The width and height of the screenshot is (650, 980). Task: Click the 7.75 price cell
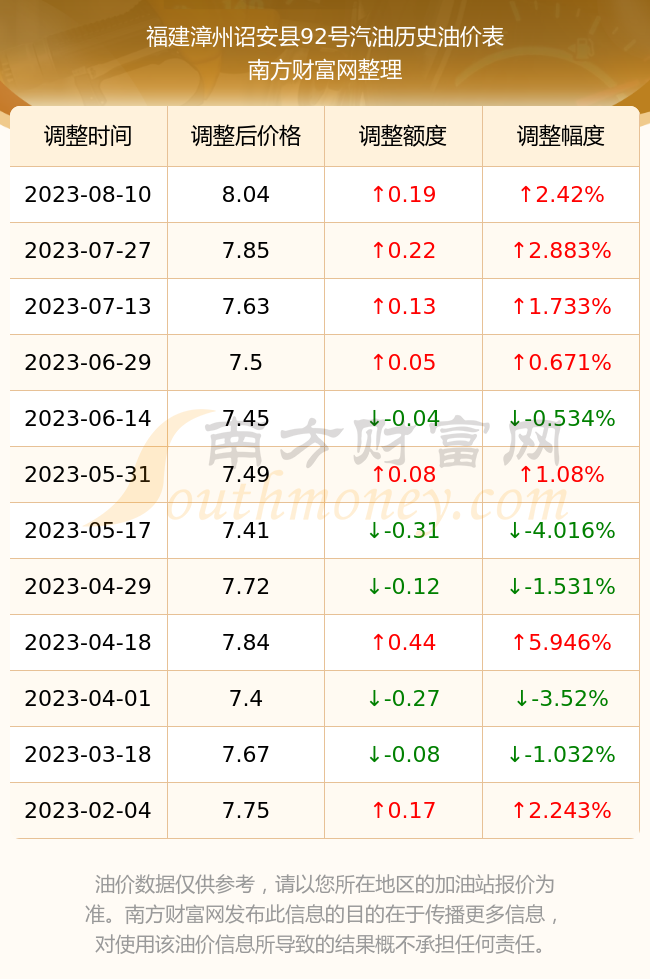246,811
